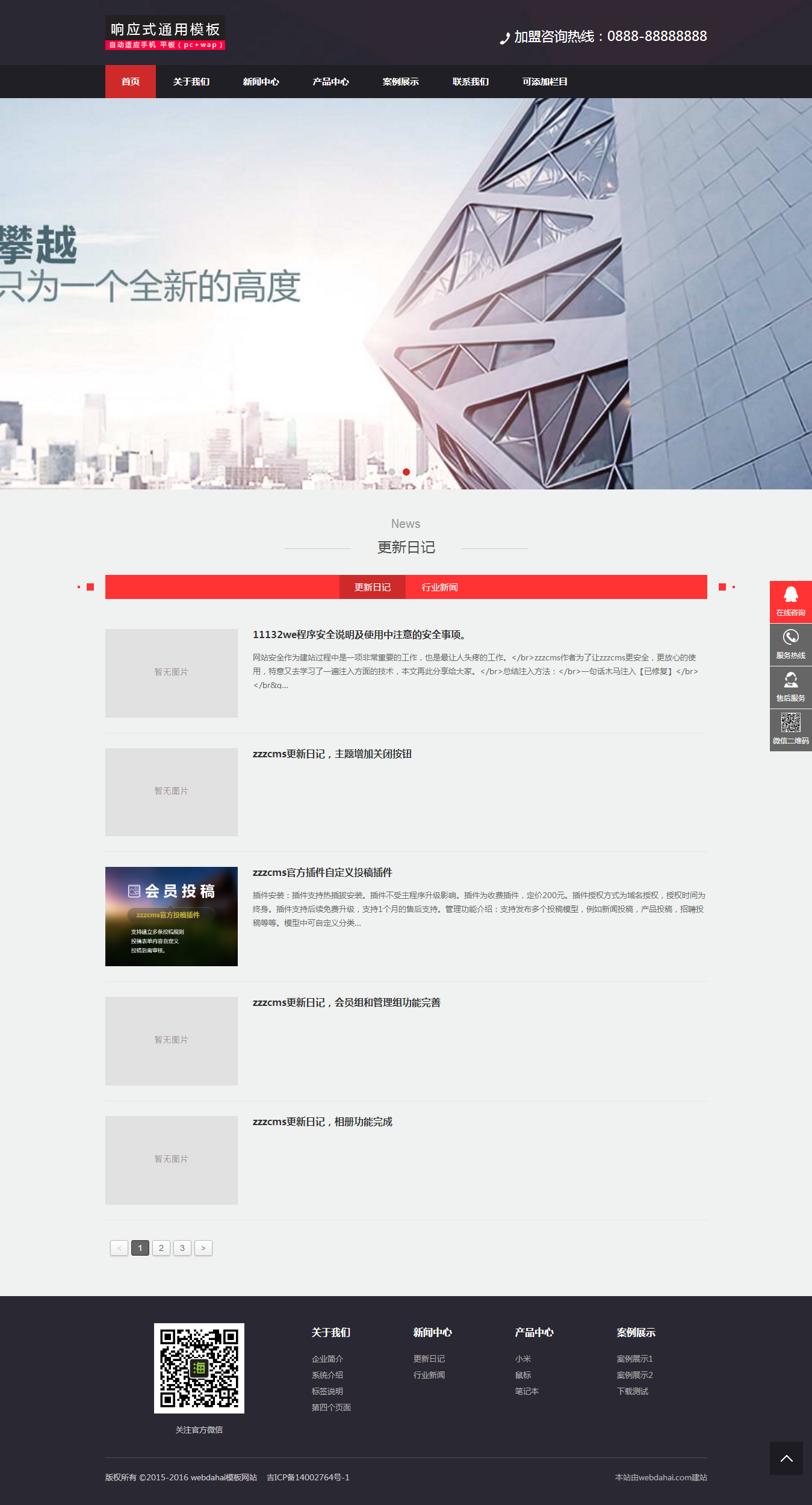Open footer link 第四个页面
Screen dimensions: 812x1505
coord(331,1407)
